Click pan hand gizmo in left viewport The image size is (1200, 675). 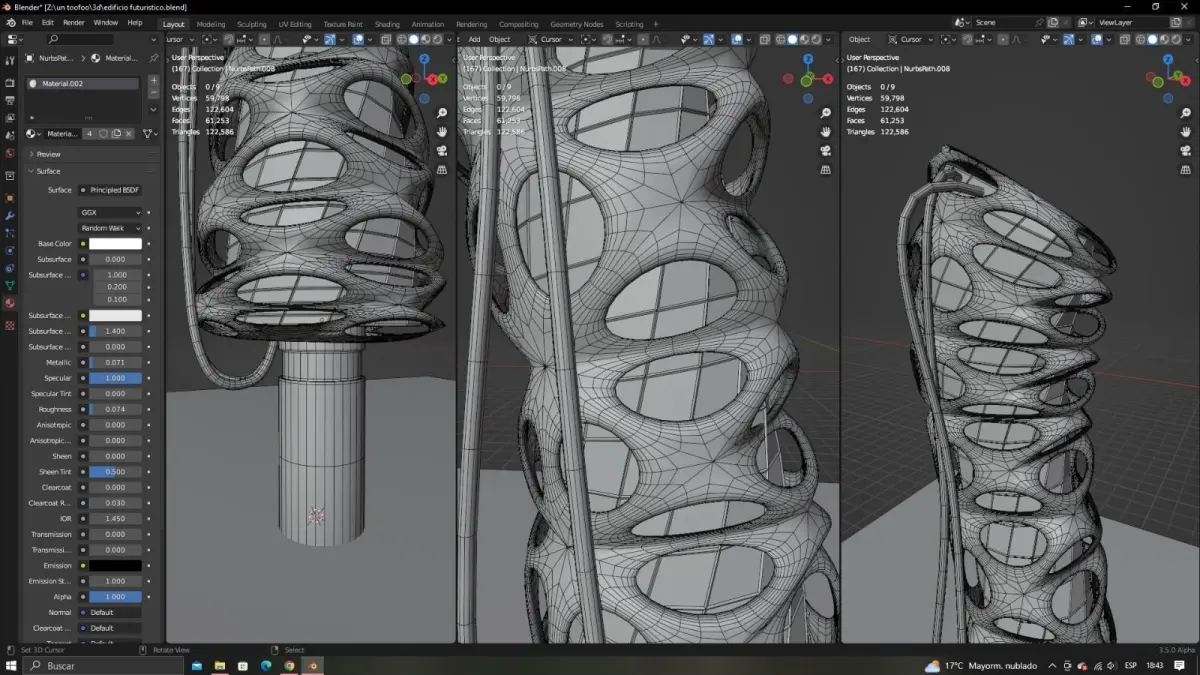(442, 131)
